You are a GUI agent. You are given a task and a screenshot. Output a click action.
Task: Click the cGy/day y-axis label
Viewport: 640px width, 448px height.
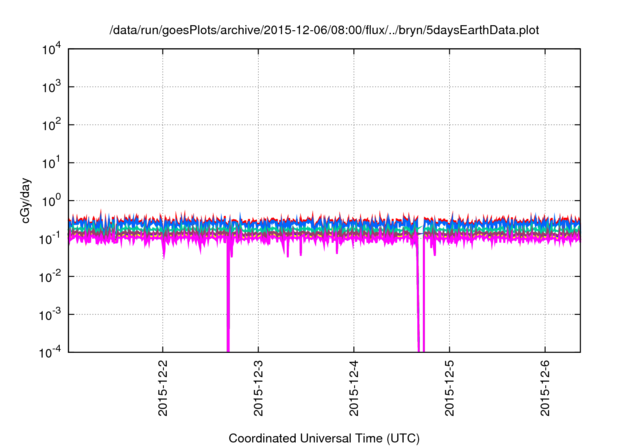(x=25, y=200)
